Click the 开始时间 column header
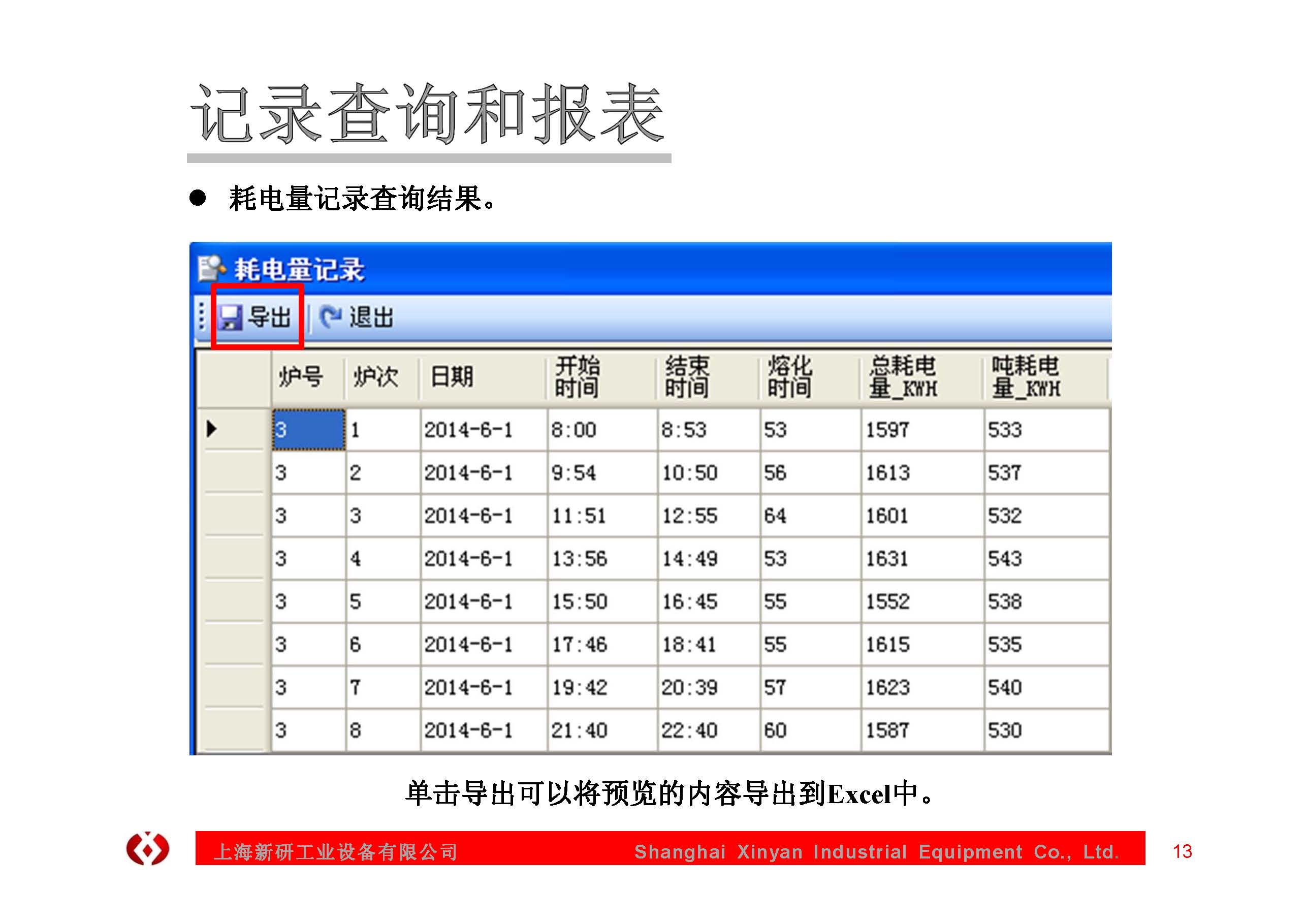 coord(602,377)
